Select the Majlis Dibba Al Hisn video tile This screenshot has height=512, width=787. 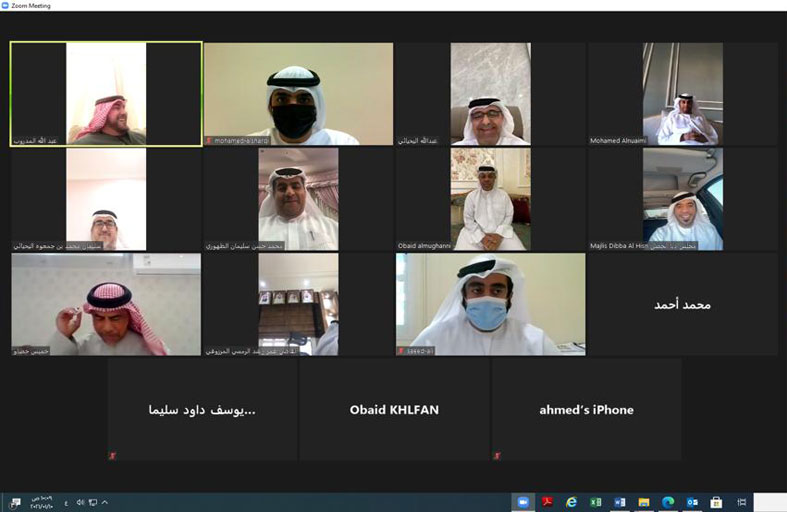click(683, 199)
